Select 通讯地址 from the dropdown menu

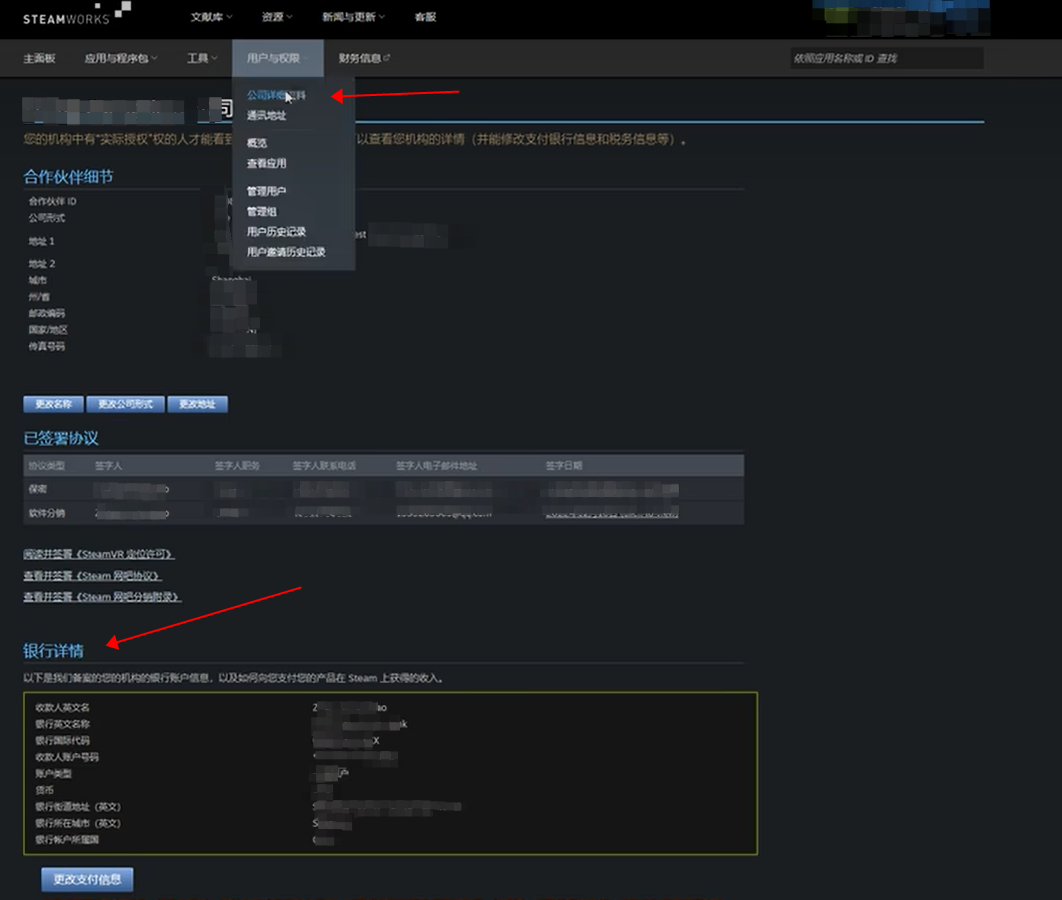click(x=266, y=116)
